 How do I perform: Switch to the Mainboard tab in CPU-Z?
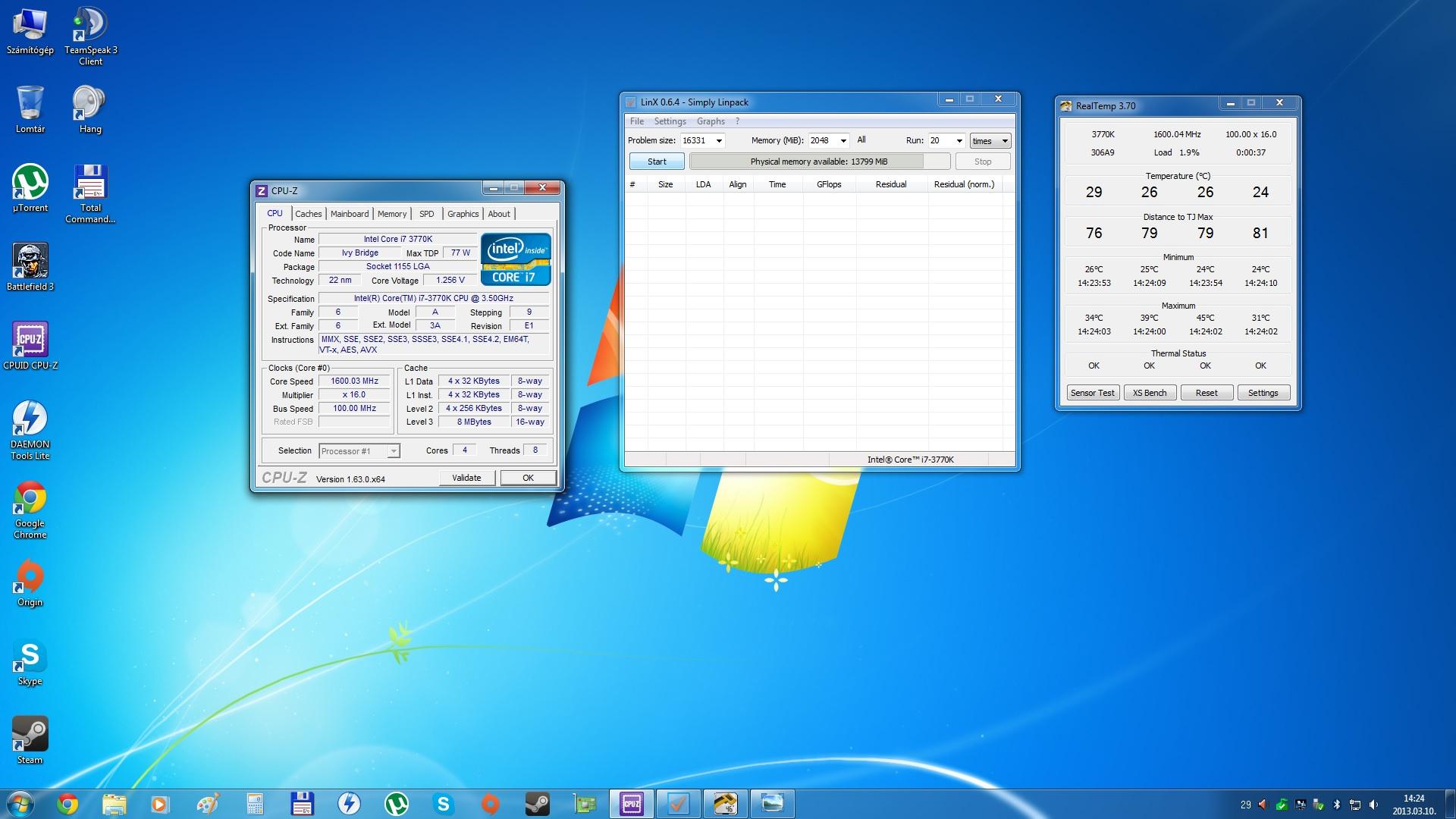[350, 214]
